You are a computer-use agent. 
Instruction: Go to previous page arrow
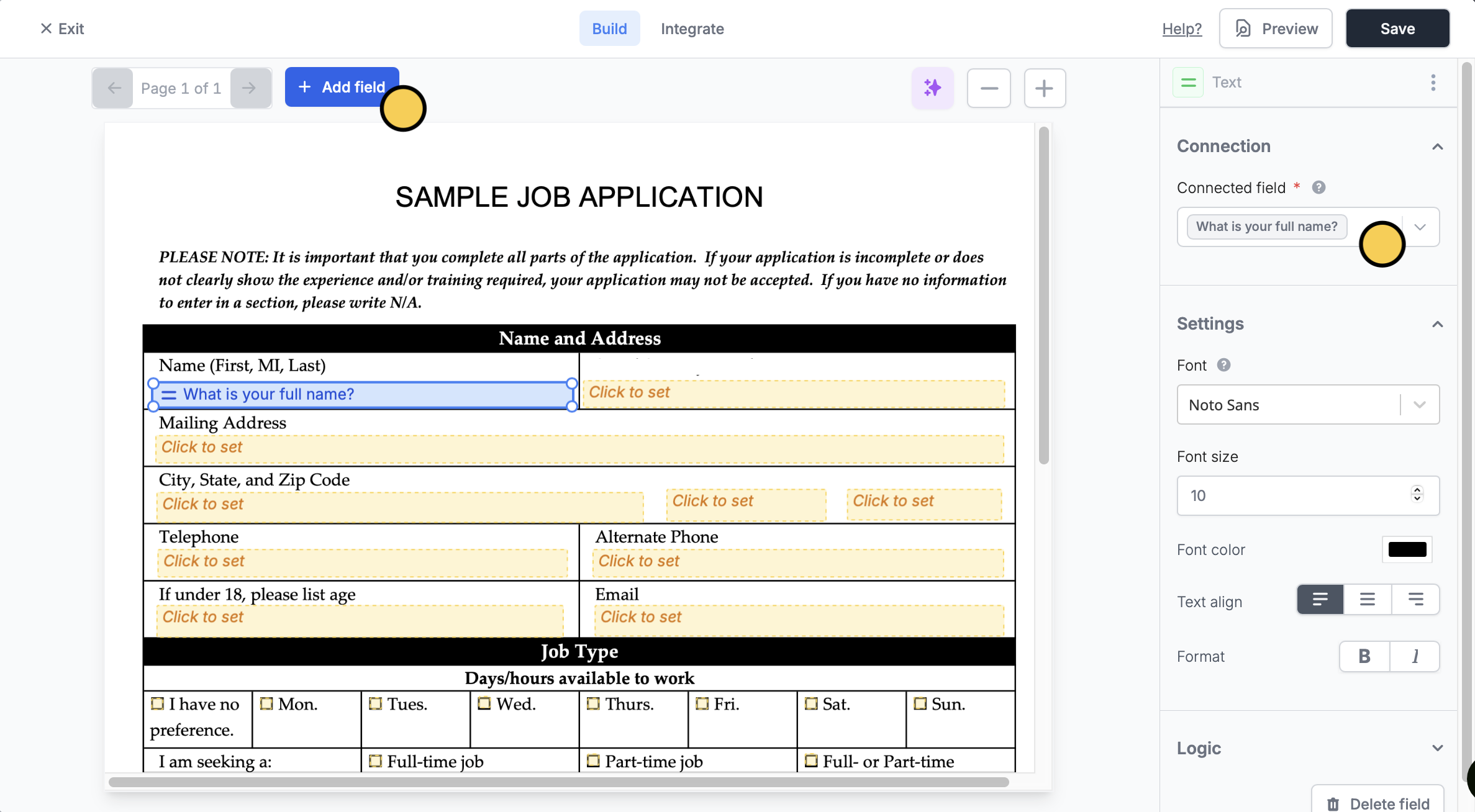pos(114,88)
